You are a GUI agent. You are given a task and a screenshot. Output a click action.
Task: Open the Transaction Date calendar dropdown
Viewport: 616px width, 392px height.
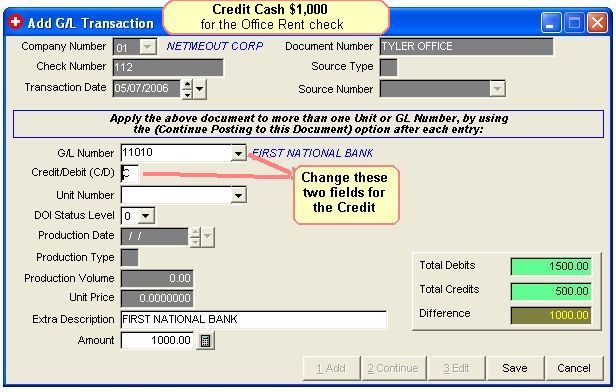200,89
